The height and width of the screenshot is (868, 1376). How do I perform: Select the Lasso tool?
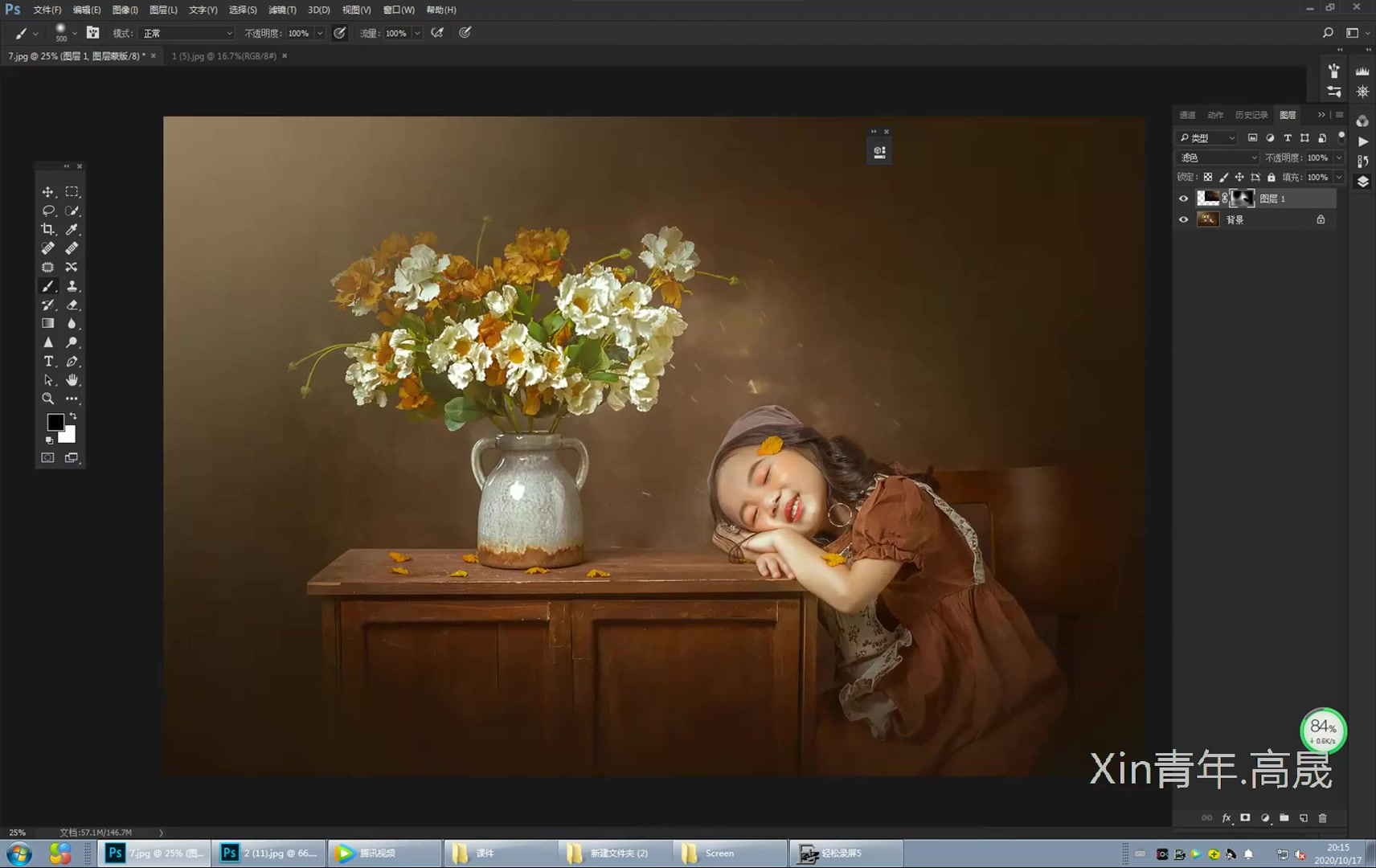coord(48,211)
